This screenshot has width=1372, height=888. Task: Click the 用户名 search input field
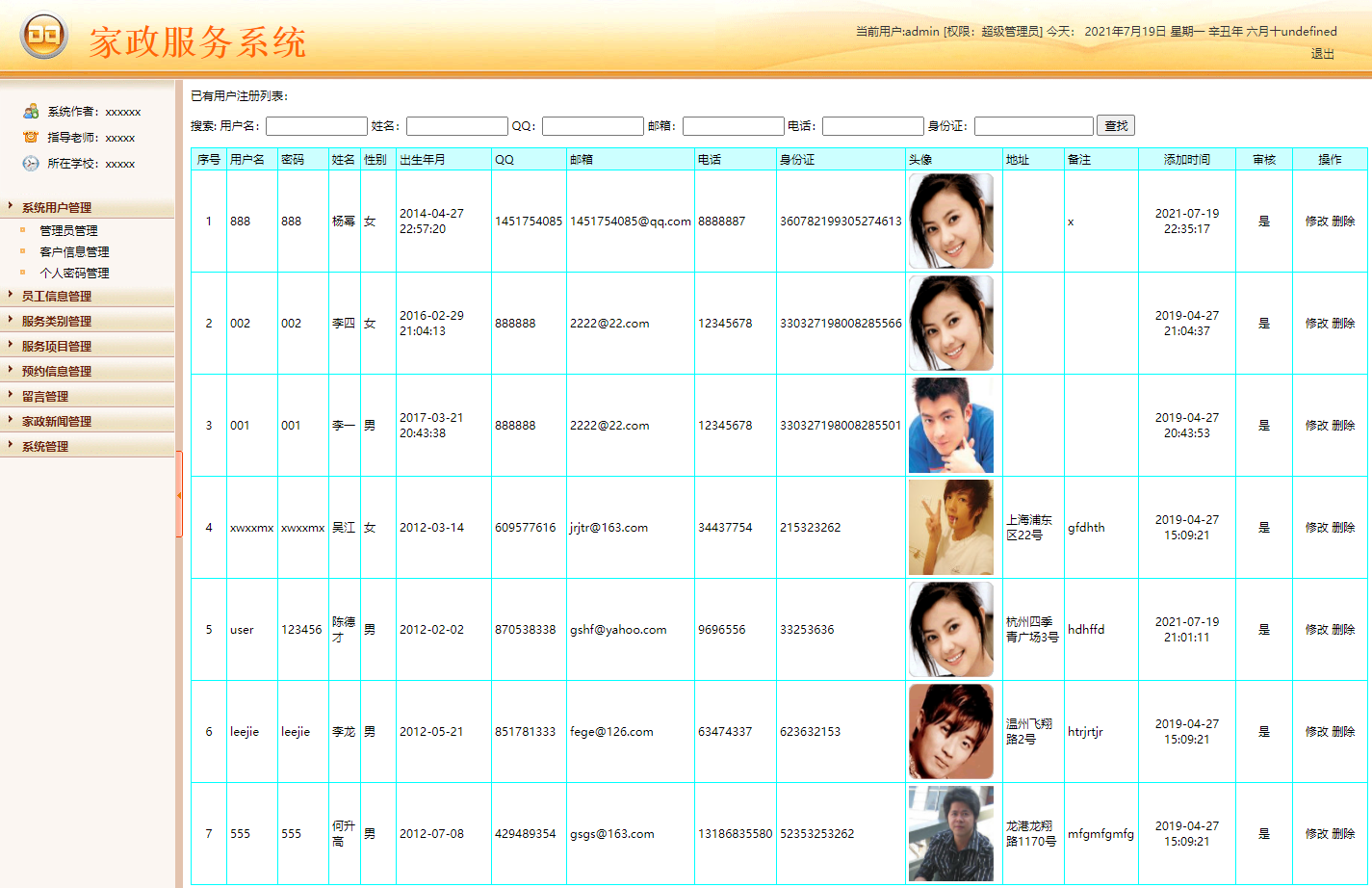(x=316, y=125)
